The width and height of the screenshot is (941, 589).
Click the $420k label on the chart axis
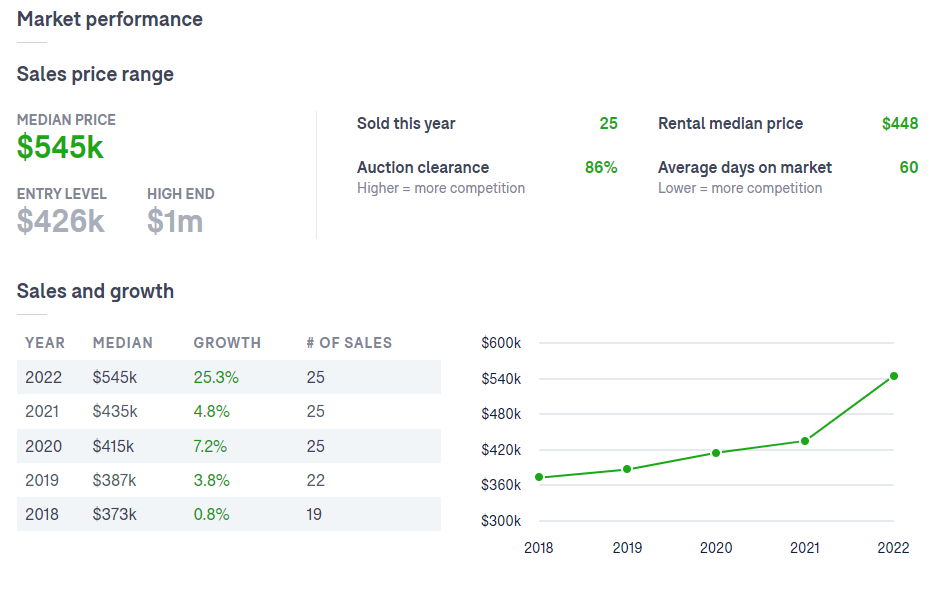[501, 450]
